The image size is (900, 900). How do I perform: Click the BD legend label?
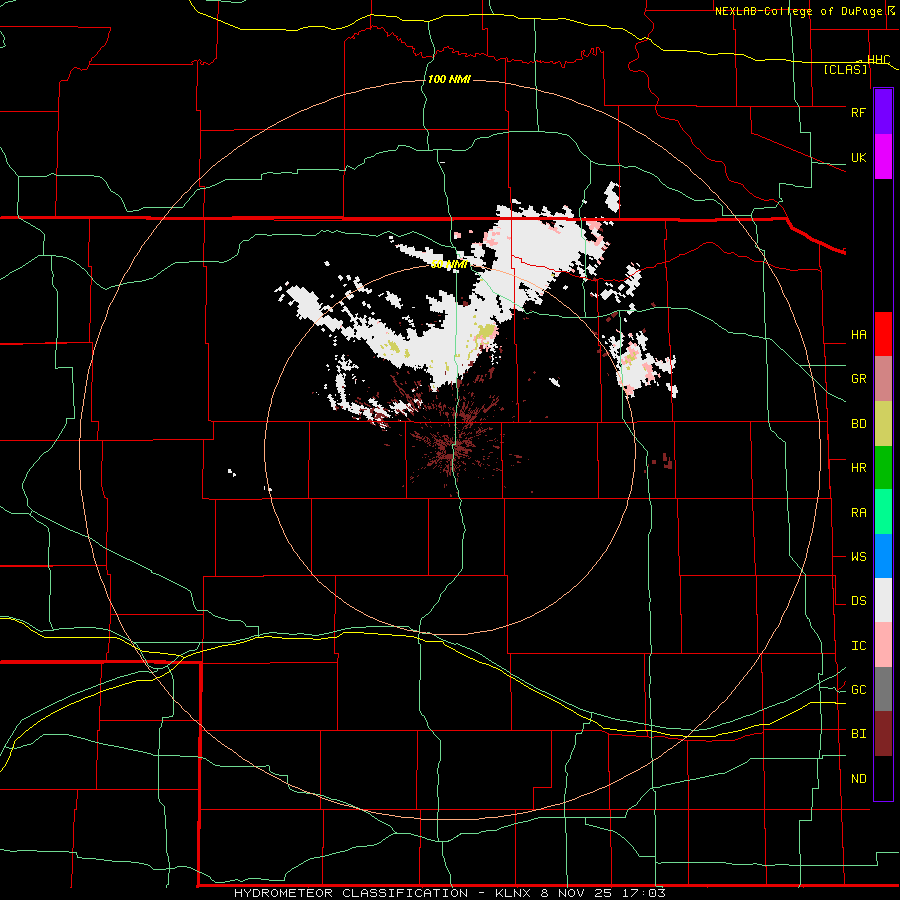[x=858, y=424]
